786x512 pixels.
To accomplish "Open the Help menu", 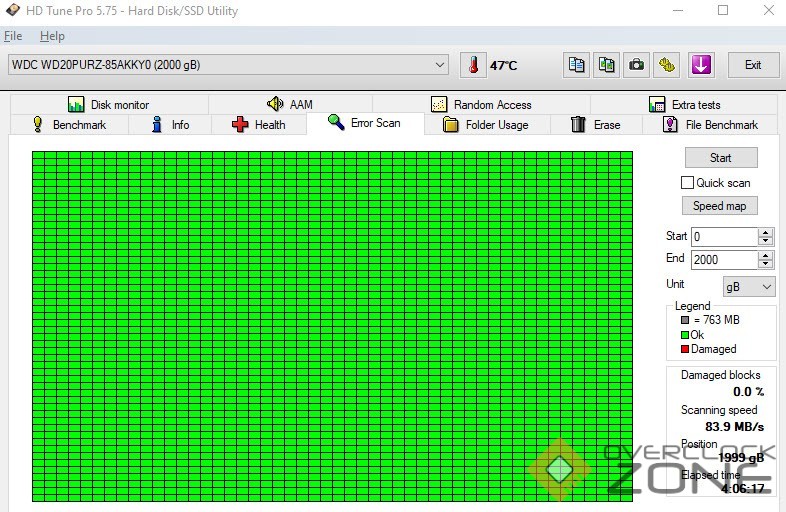I will (x=52, y=36).
